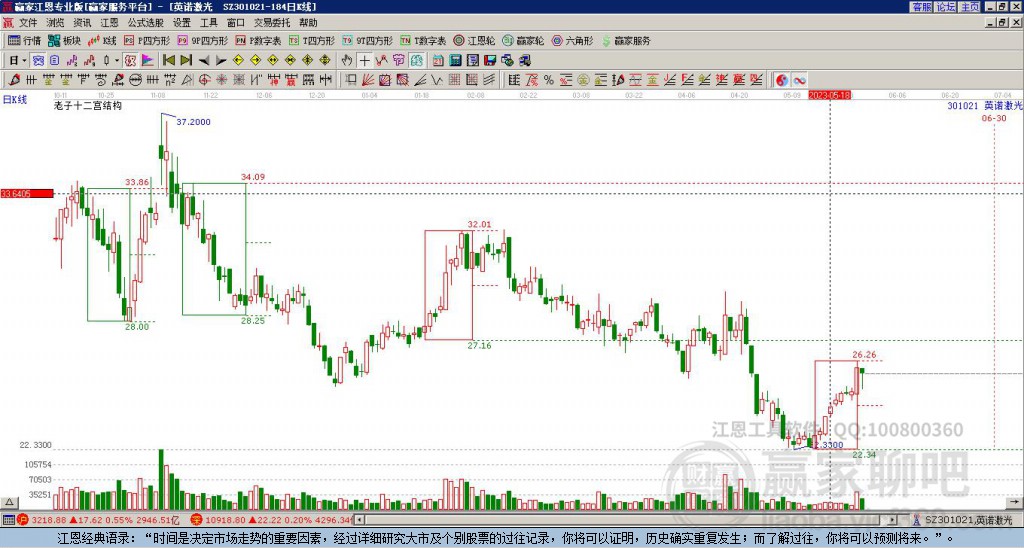Jump to the last bar icon
The height and width of the screenshot is (548, 1024).
(186, 61)
